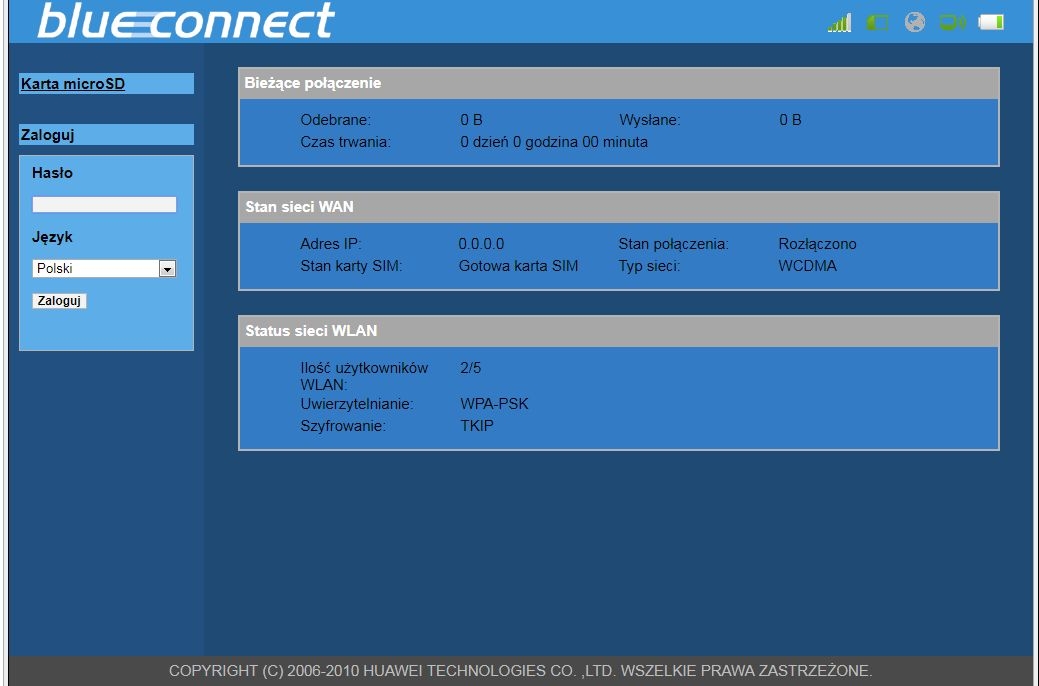Click the battery level icon

(x=991, y=23)
